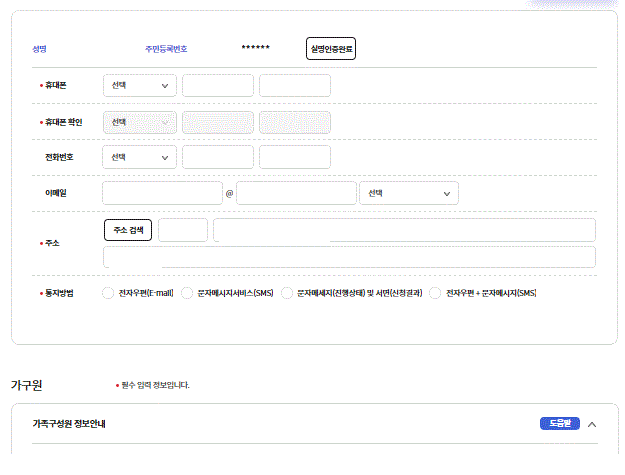Click the blue 도움말 button
This screenshot has width=625, height=475.
point(560,423)
